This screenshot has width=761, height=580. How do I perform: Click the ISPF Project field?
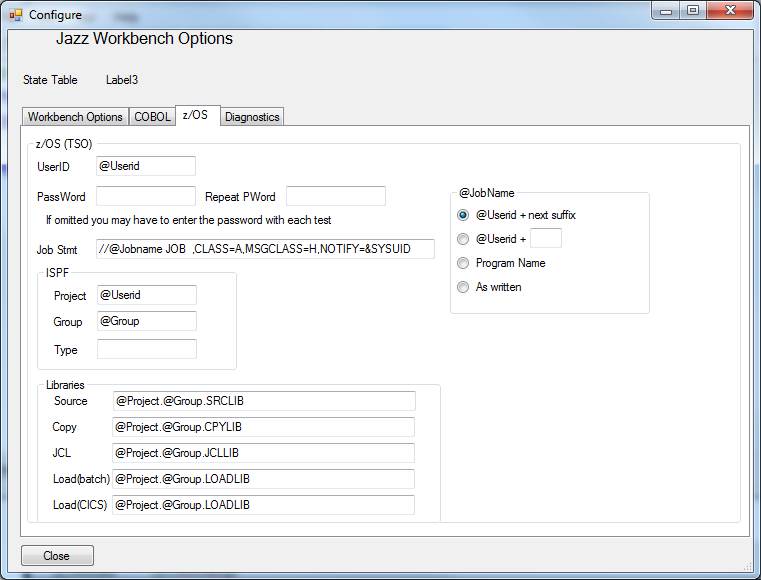click(147, 295)
